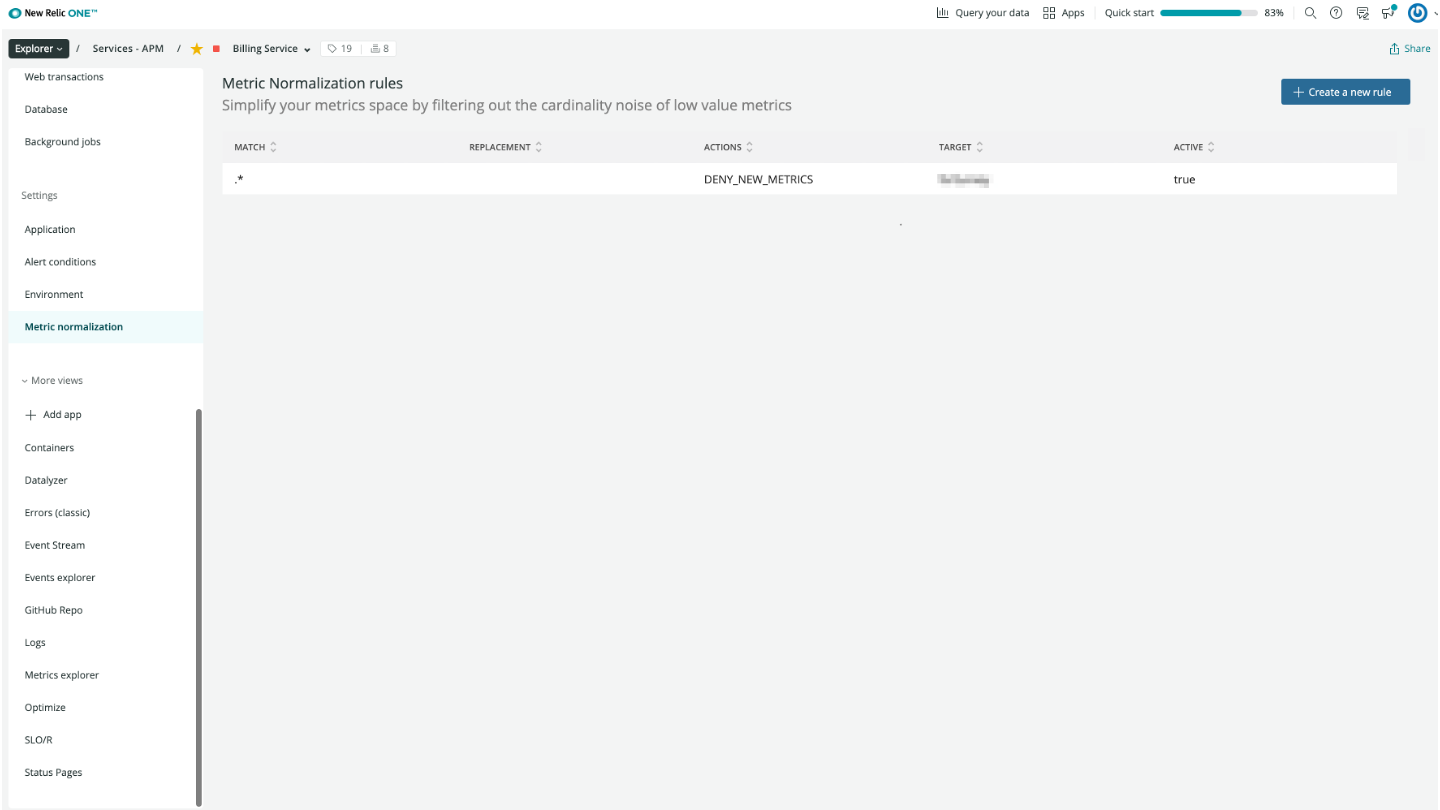This screenshot has width=1440, height=810.
Task: Open the Explorer dropdown
Action: coord(39,49)
